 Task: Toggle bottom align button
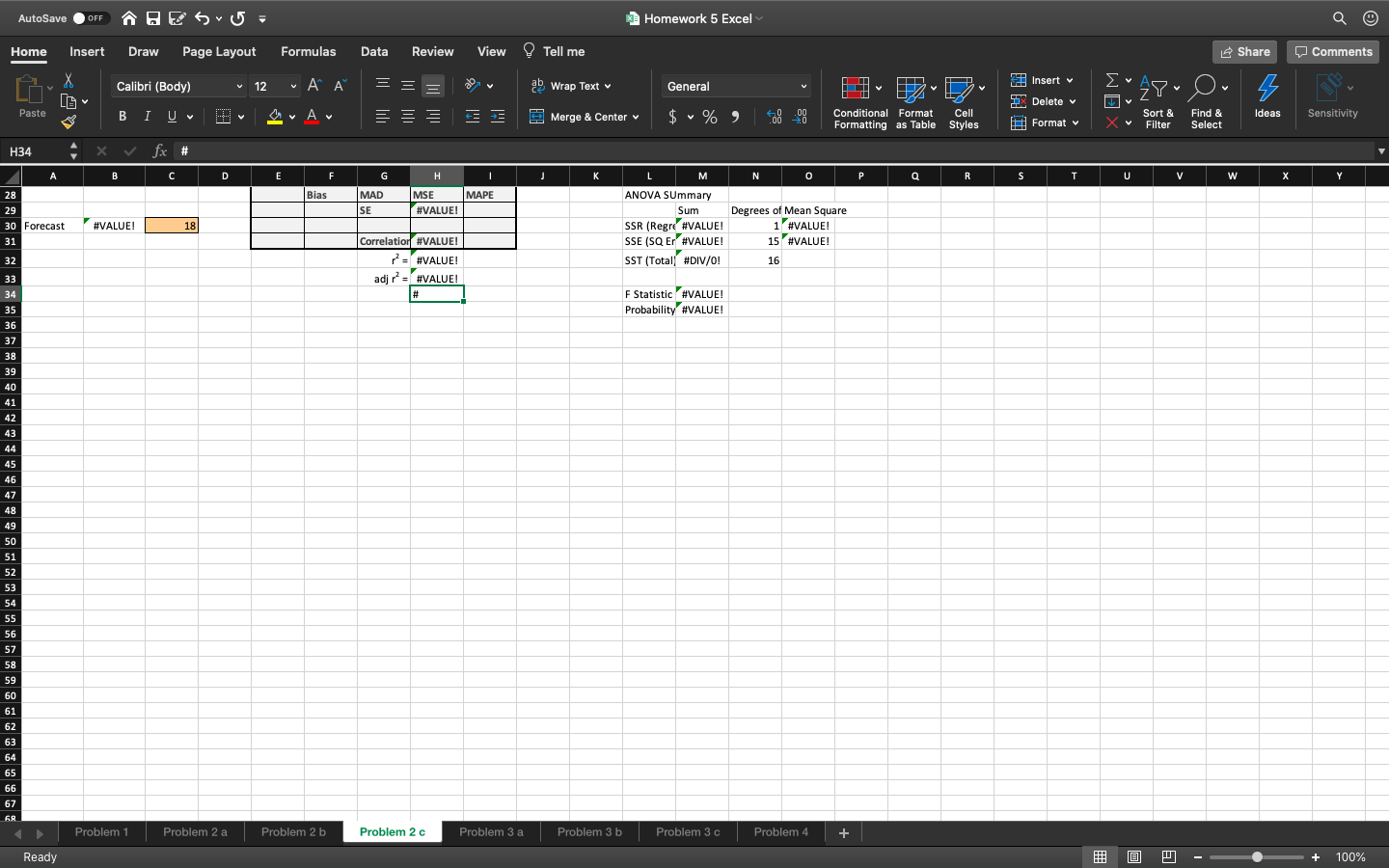[x=433, y=86]
